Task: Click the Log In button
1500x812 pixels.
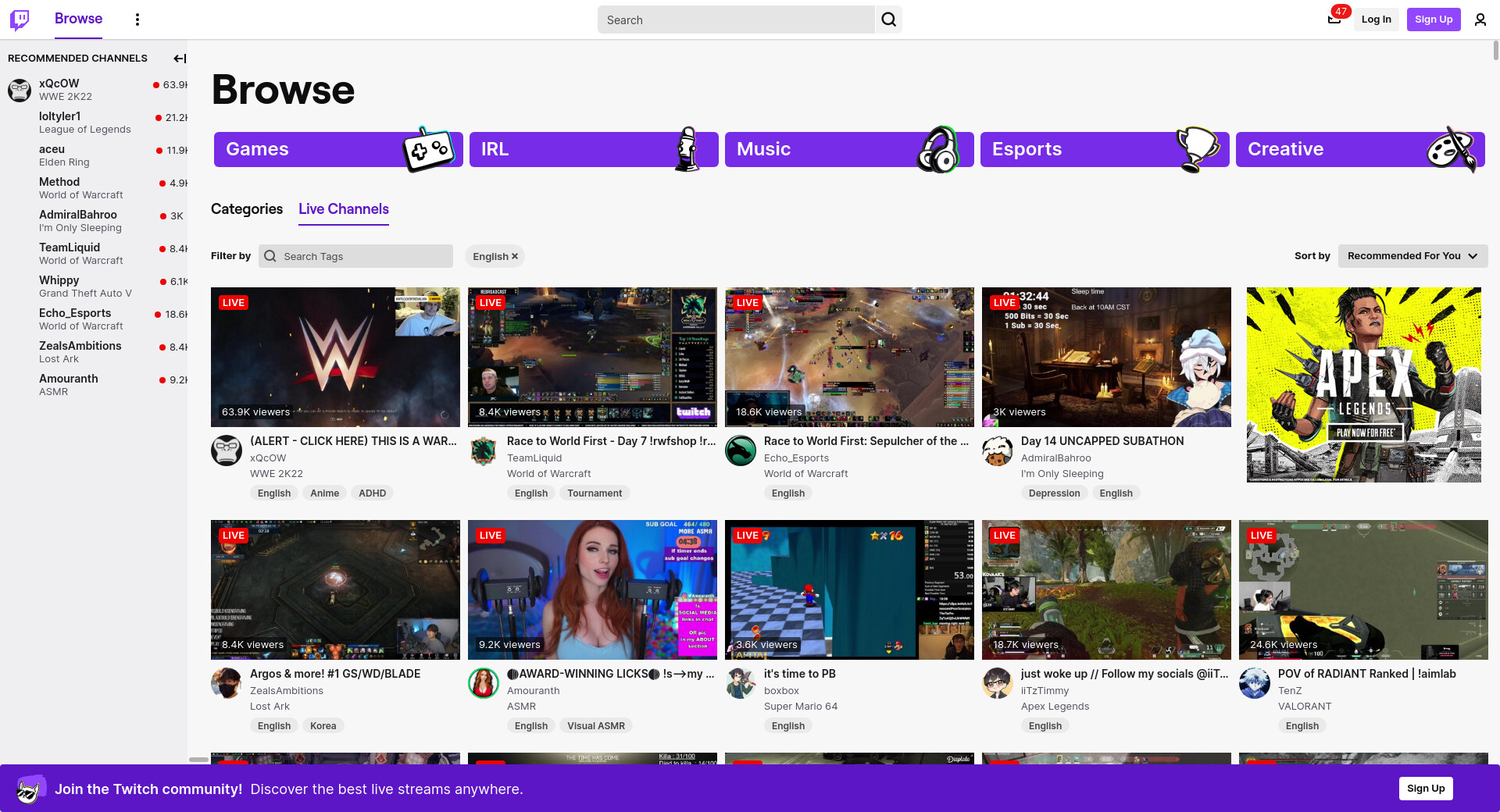Action: coord(1376,20)
